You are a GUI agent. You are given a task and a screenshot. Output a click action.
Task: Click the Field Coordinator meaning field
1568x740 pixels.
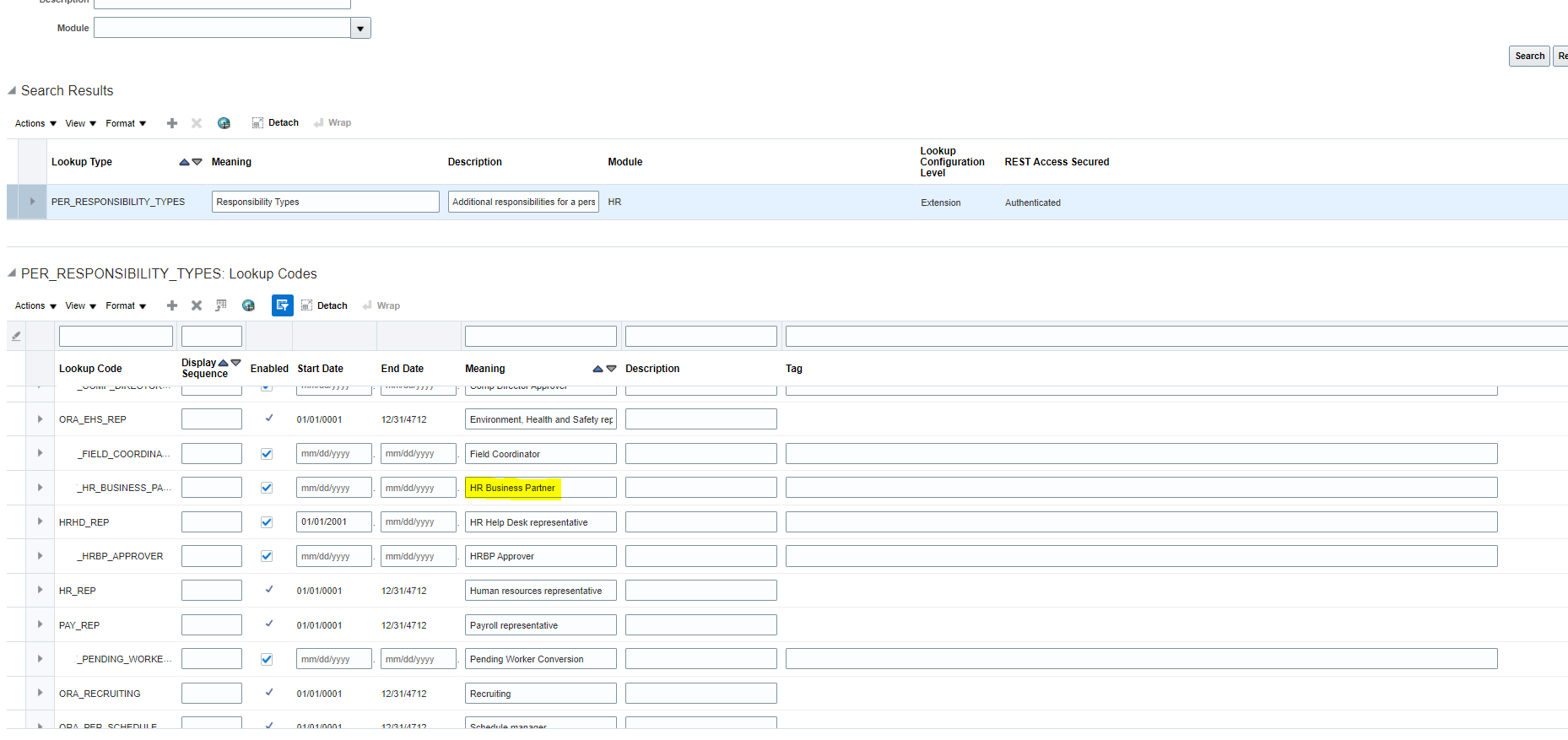pyautogui.click(x=541, y=454)
